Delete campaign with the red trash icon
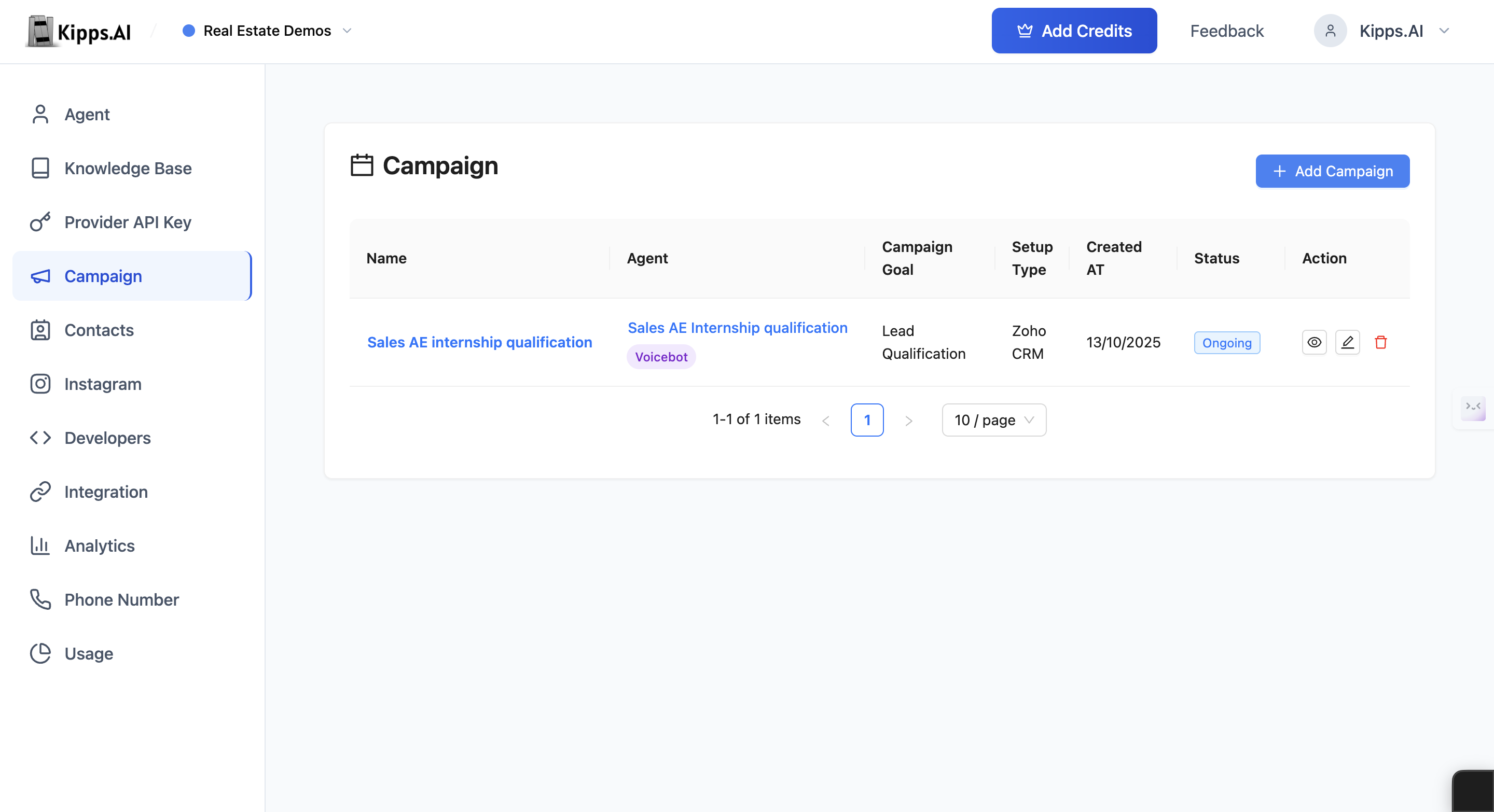This screenshot has height=812, width=1494. [1380, 343]
